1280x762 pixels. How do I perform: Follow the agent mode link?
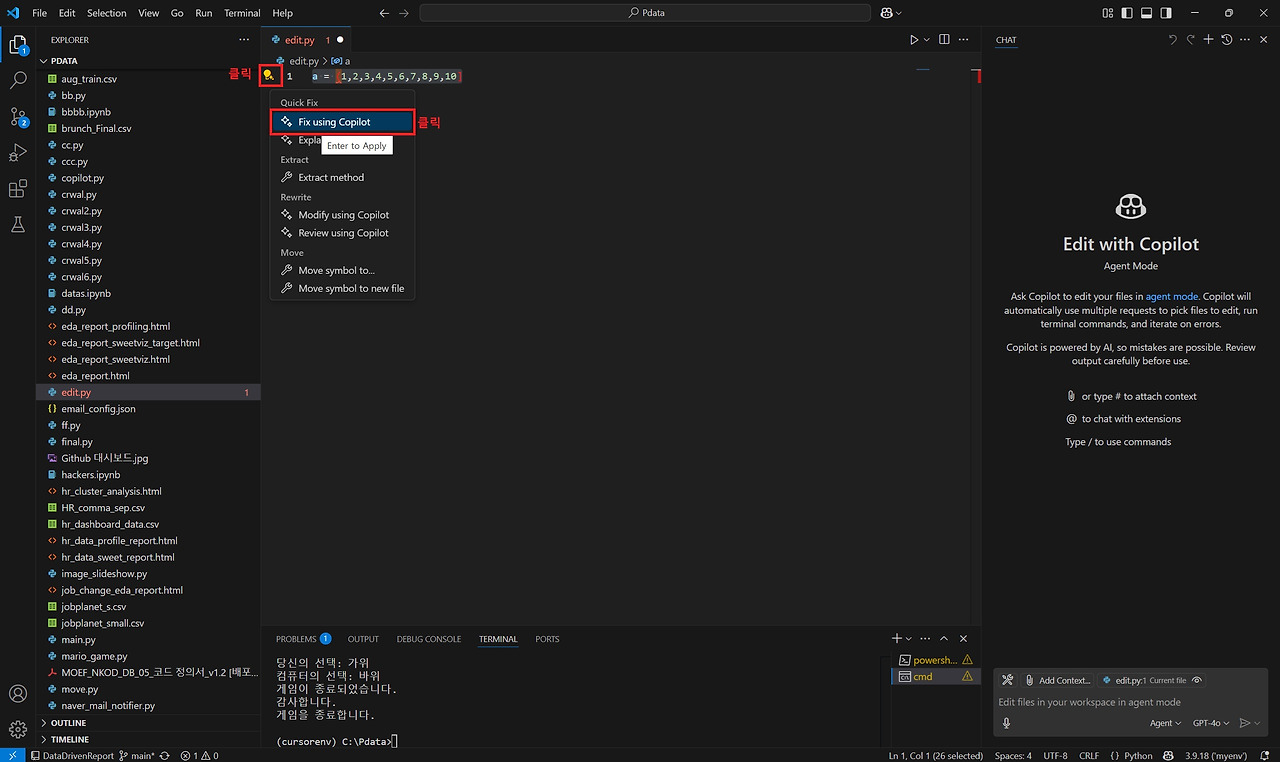pyautogui.click(x=1172, y=297)
